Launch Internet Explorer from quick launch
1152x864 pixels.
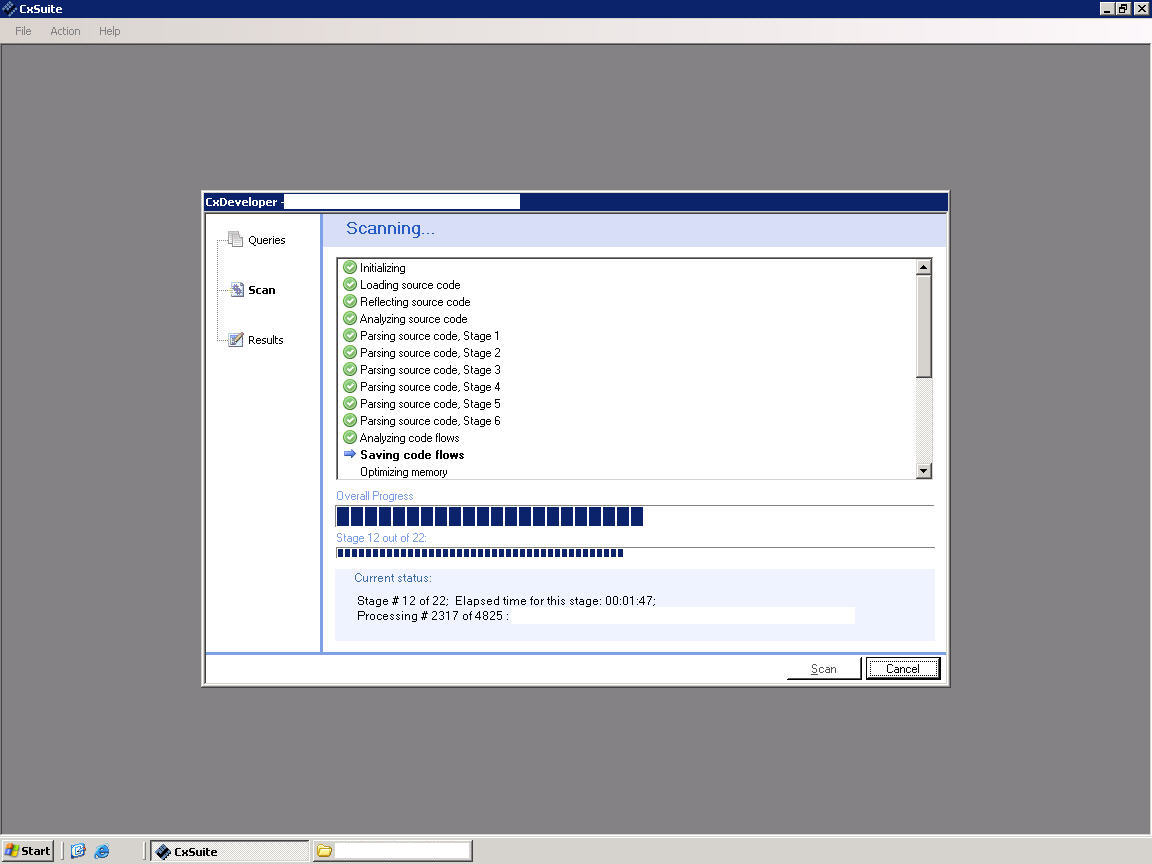102,851
